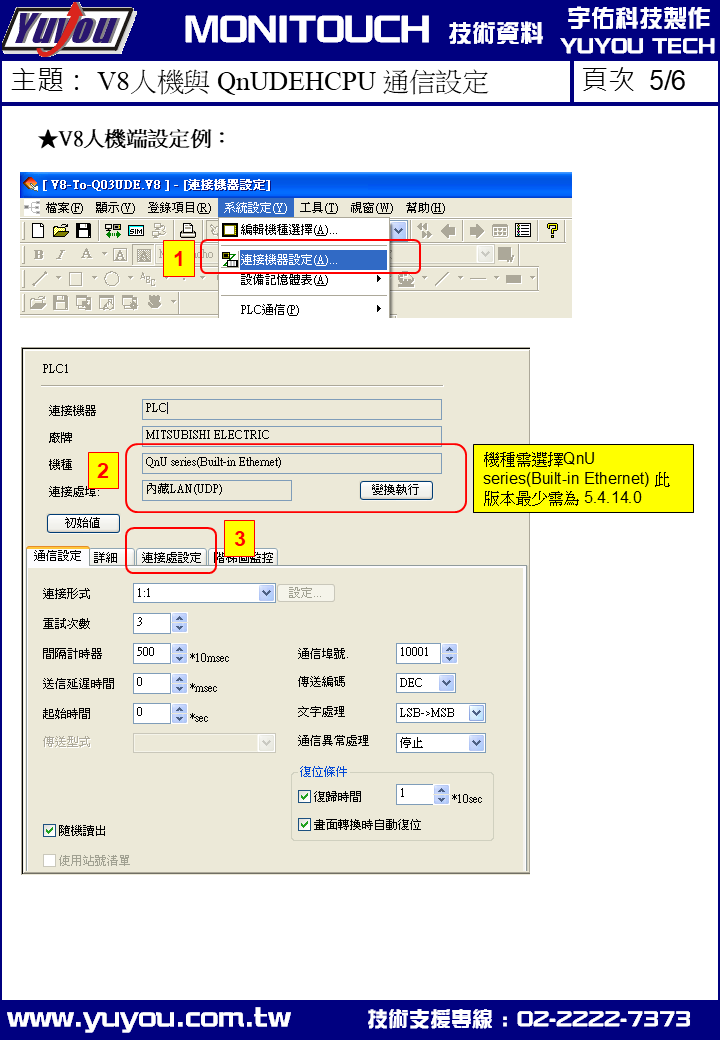
Task: Switch to the 連接處設定 tab
Action: [x=171, y=558]
